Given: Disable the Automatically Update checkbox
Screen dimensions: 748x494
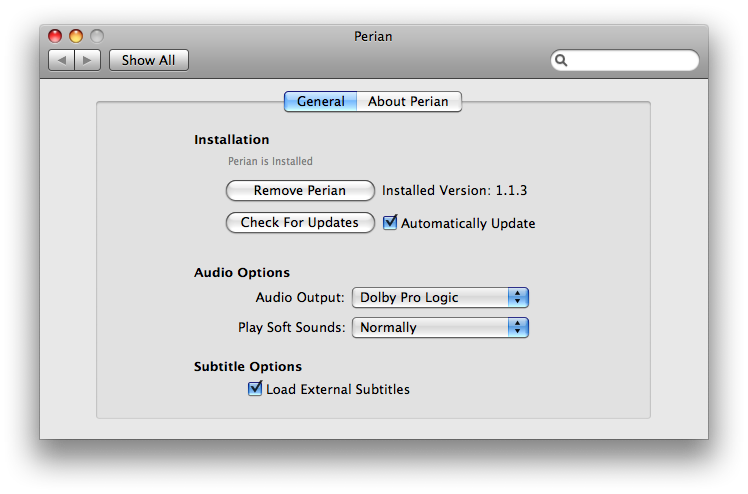Looking at the screenshot, I should (x=391, y=223).
